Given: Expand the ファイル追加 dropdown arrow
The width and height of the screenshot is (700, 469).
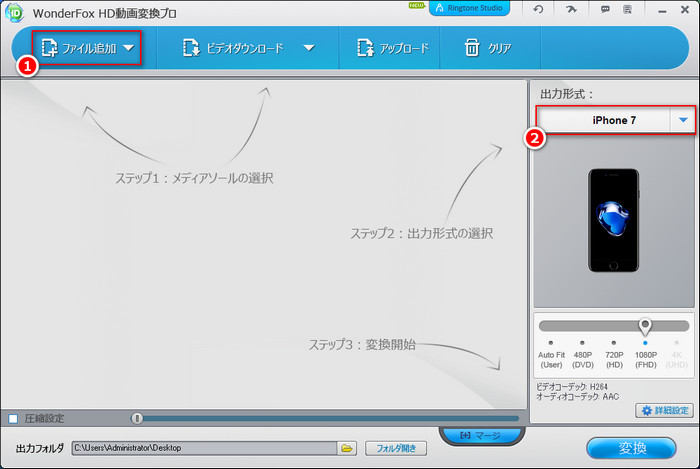Looking at the screenshot, I should 129,48.
